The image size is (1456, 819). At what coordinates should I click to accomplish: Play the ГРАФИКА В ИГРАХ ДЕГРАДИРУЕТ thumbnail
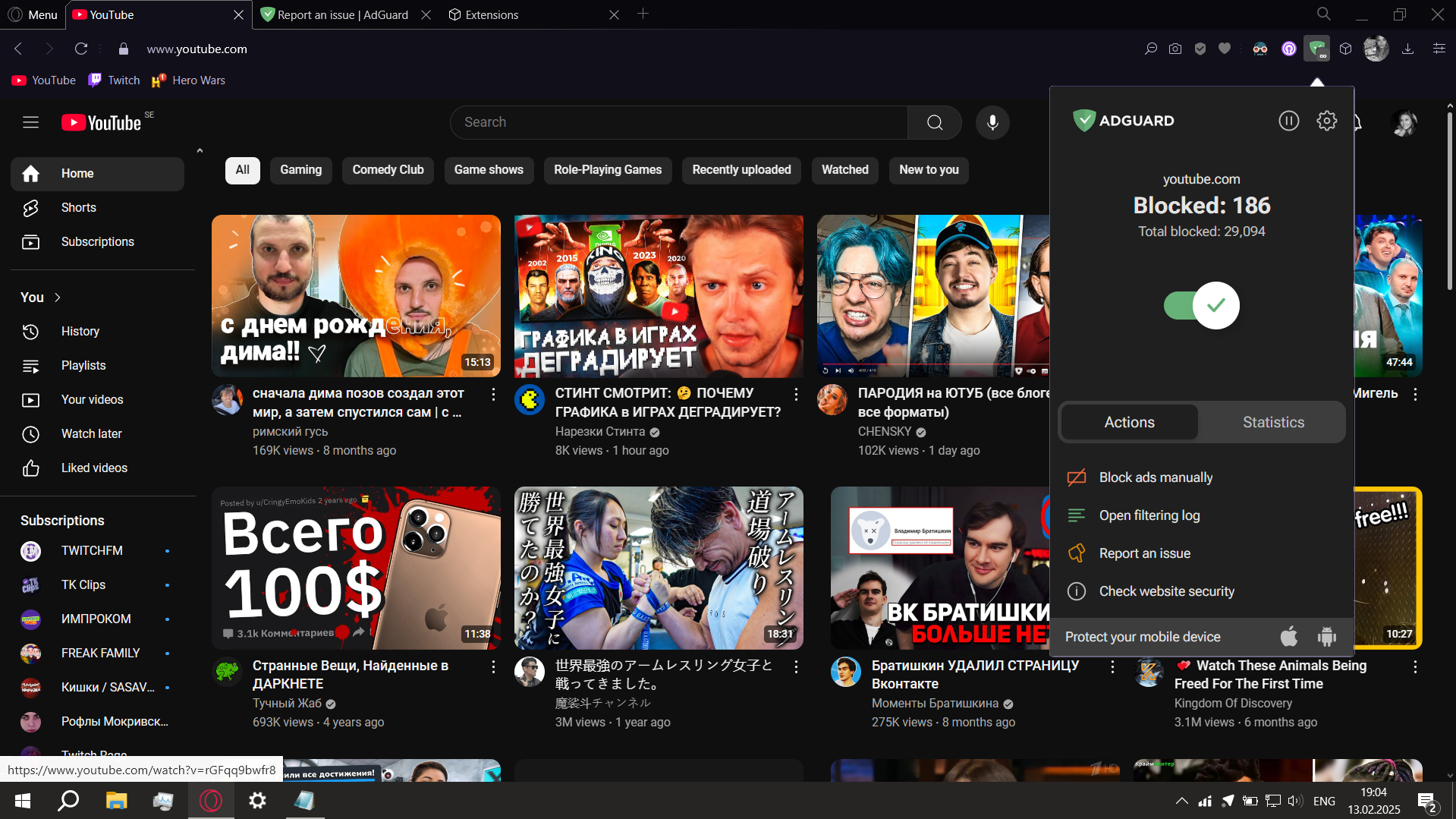[x=659, y=296]
